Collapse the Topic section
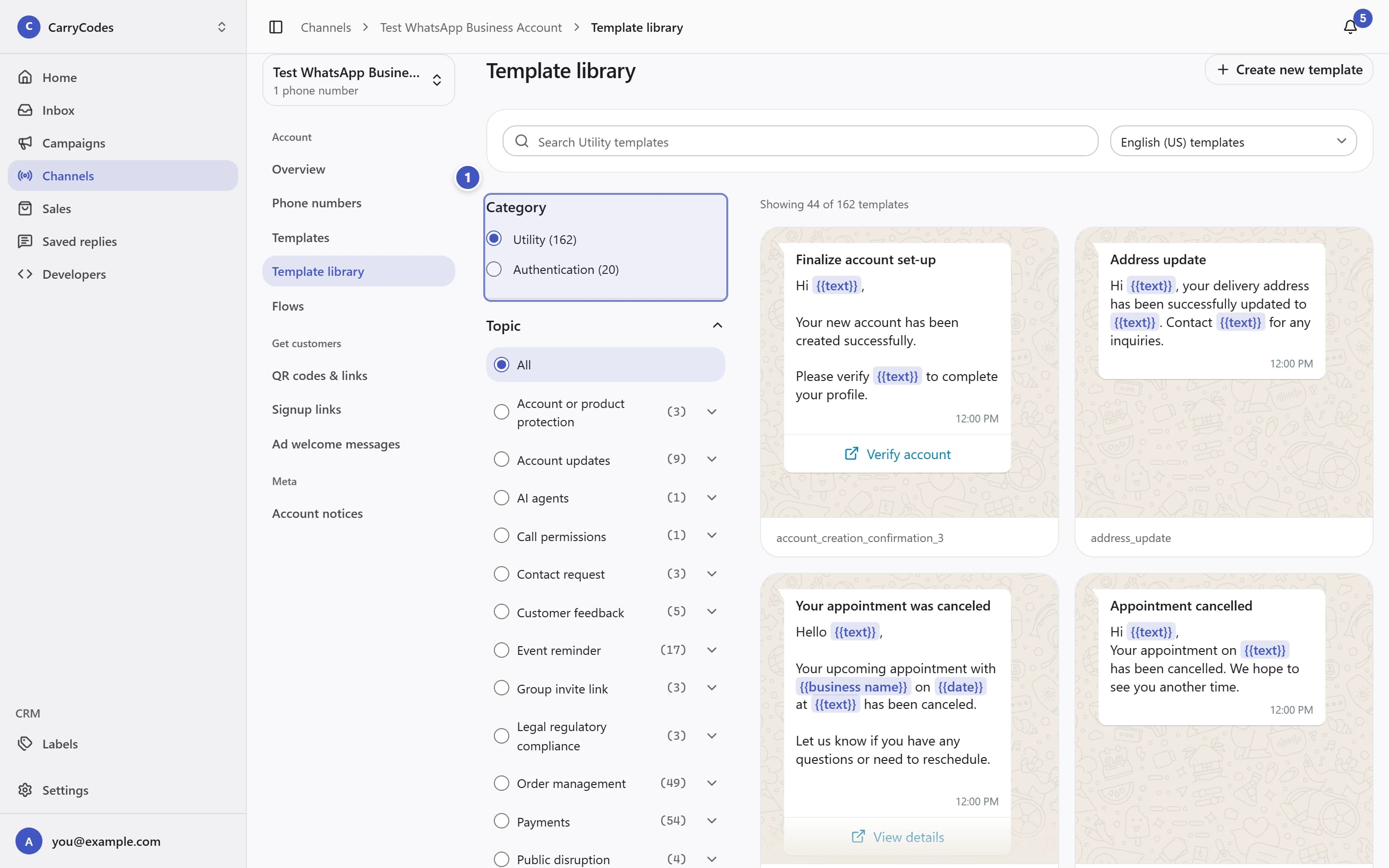The height and width of the screenshot is (868, 1389). (x=717, y=325)
